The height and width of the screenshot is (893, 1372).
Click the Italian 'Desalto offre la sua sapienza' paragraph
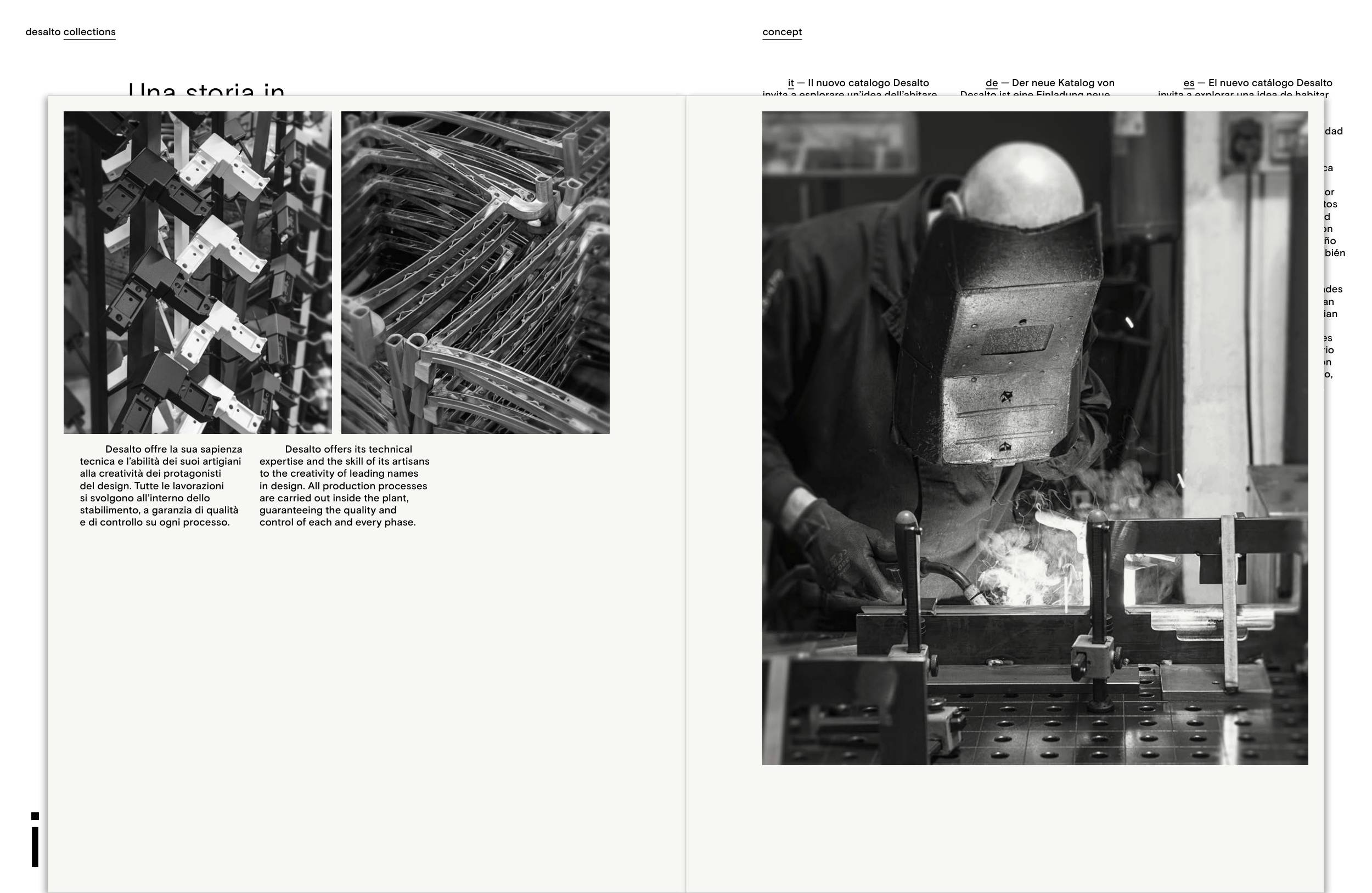click(160, 485)
